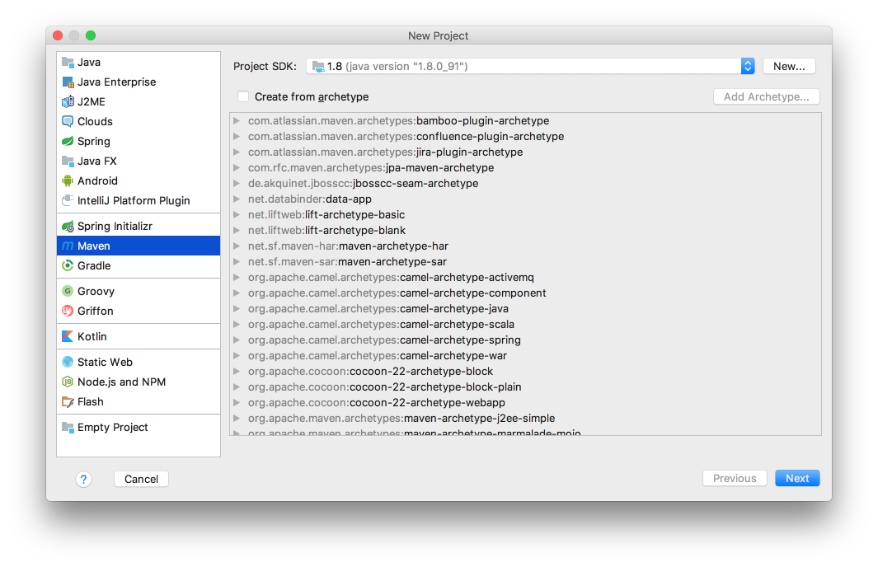
Task: Select the Groovy icon in sidebar
Action: pyautogui.click(x=68, y=291)
